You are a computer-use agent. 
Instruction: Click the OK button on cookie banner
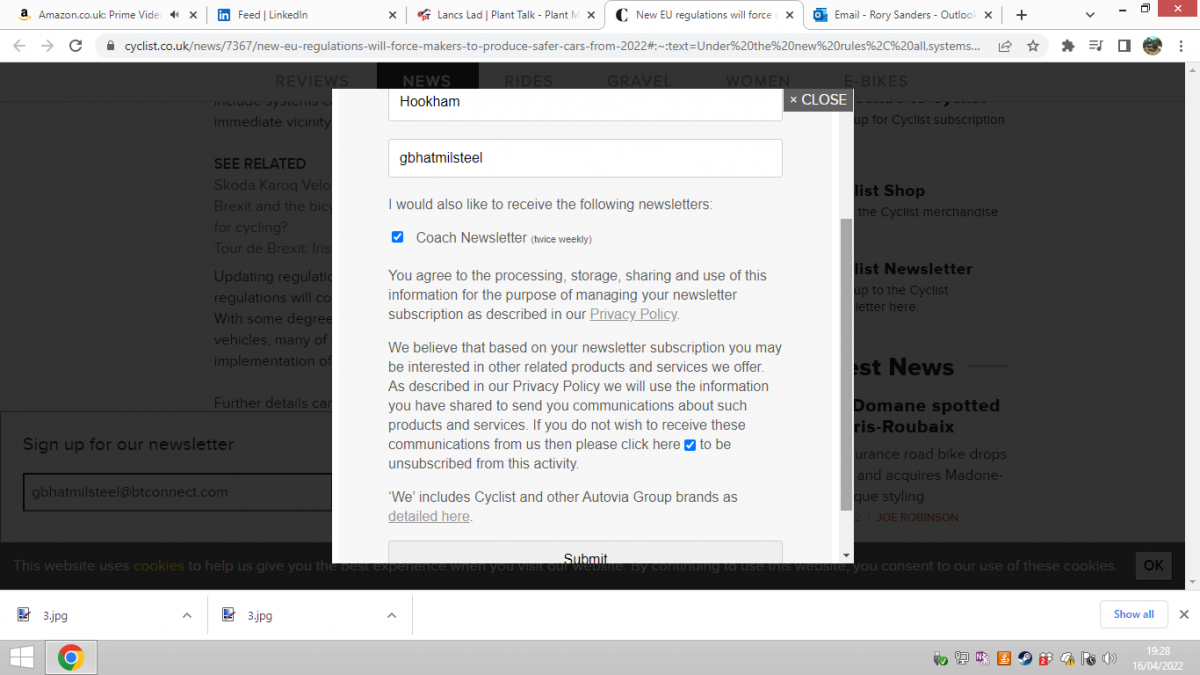tap(1153, 565)
